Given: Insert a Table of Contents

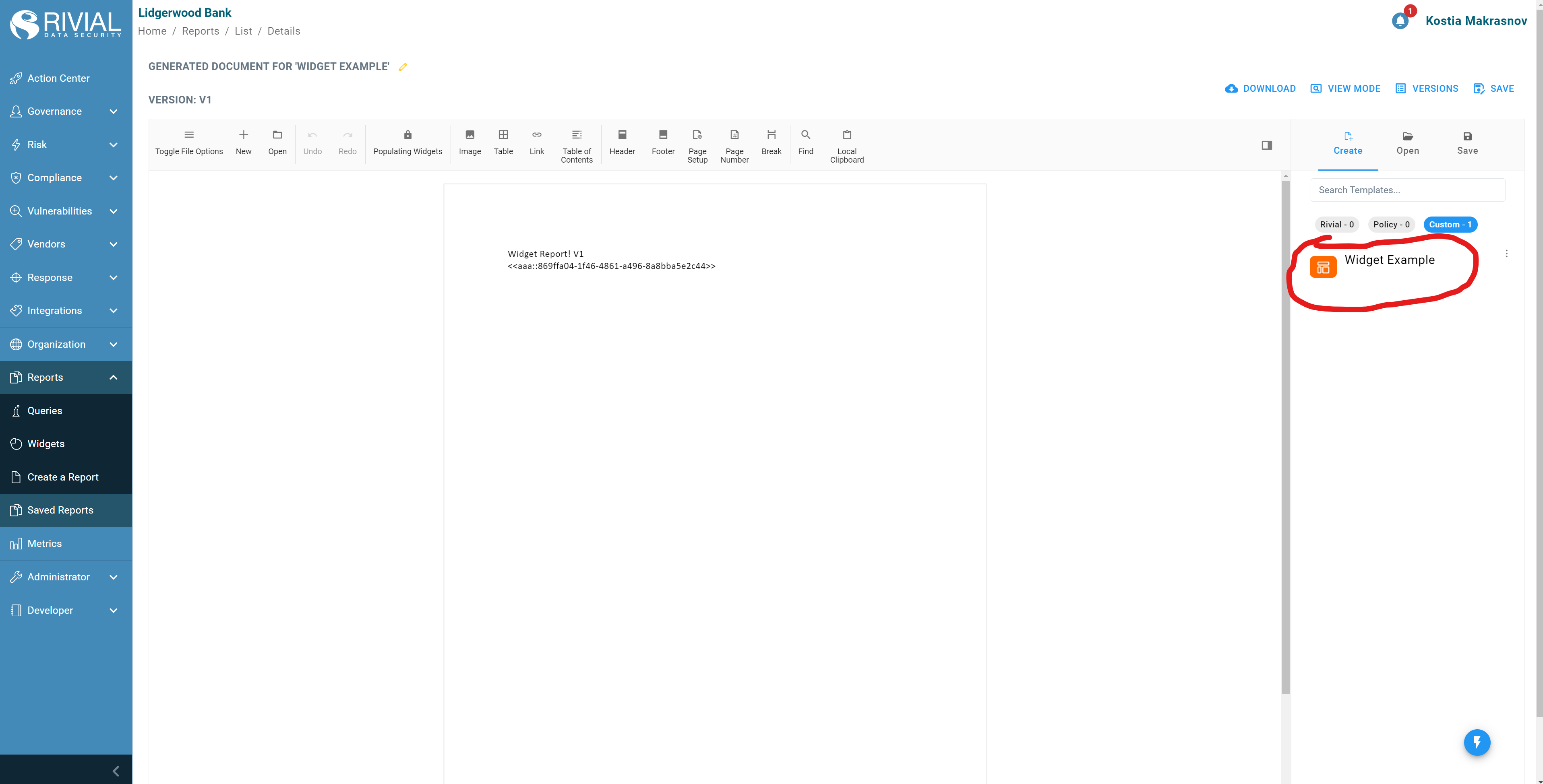Looking at the screenshot, I should tap(576, 145).
